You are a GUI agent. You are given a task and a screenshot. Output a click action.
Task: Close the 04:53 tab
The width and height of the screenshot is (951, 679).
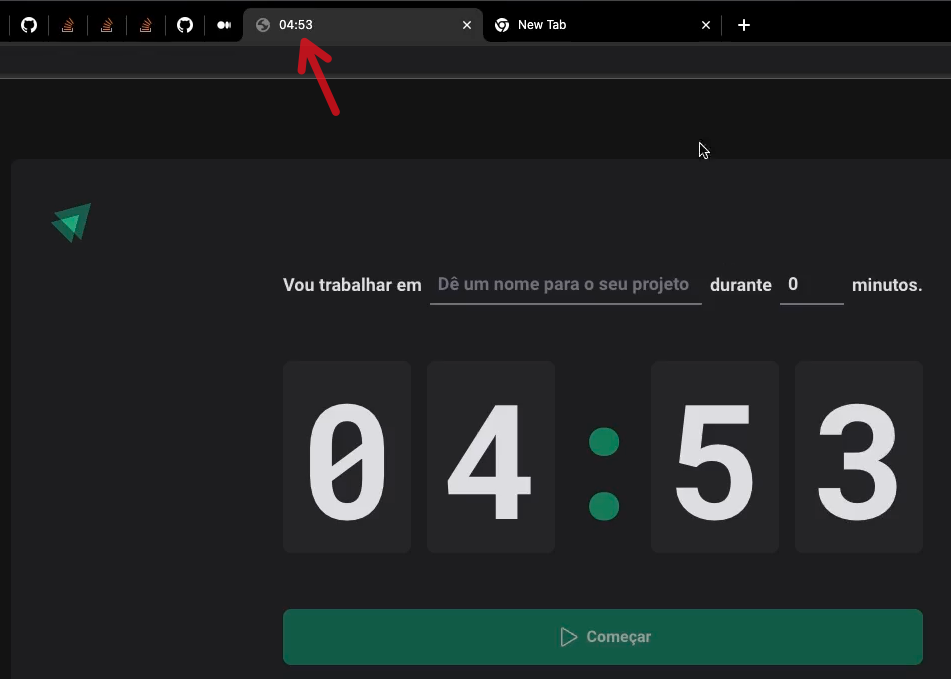466,25
